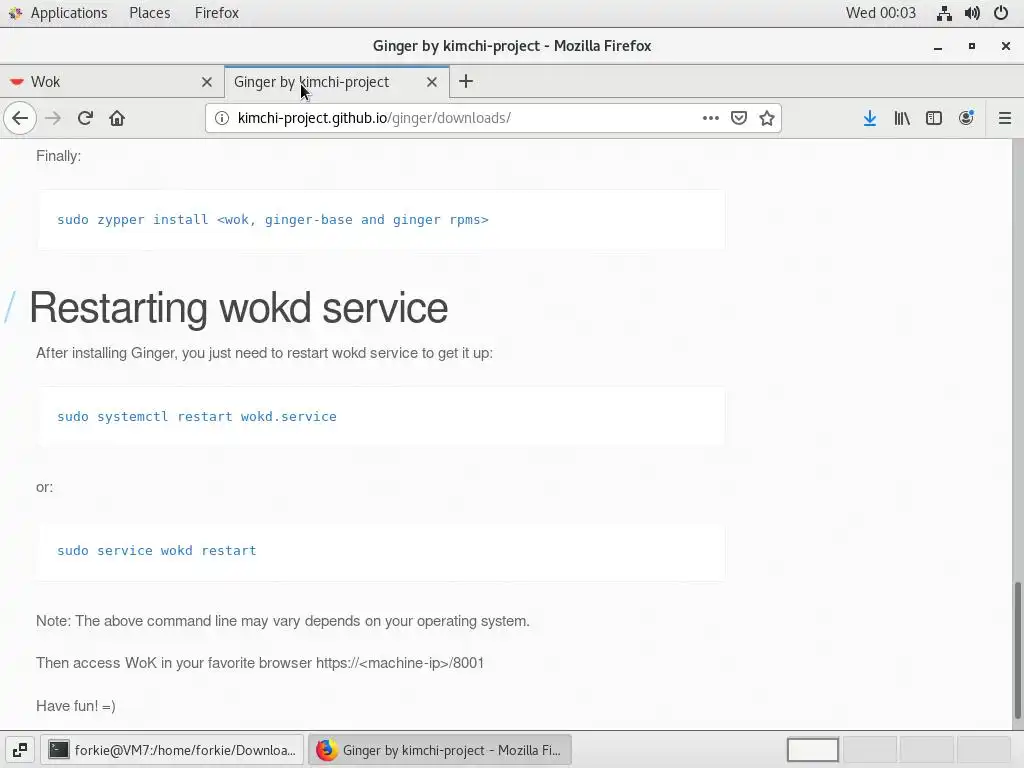Open the power icon in top panel
The height and width of the screenshot is (768, 1024).
click(x=1001, y=13)
